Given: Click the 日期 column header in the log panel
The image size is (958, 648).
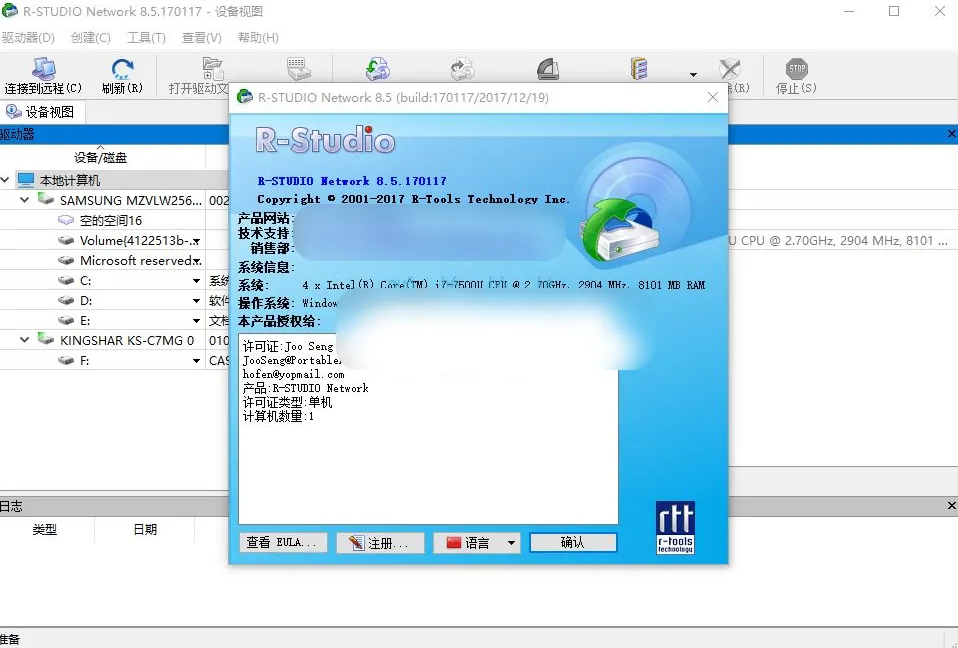Looking at the screenshot, I should pyautogui.click(x=146, y=530).
